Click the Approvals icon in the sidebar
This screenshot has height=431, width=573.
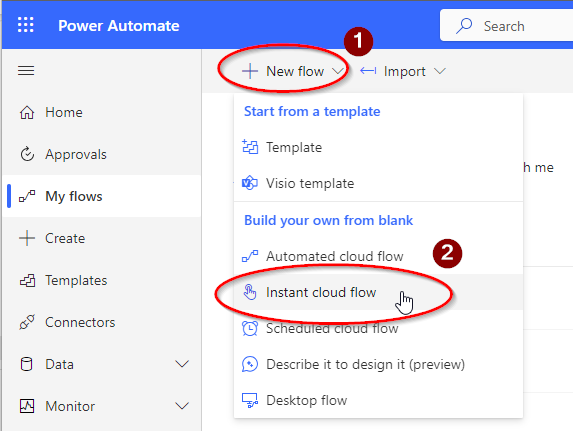[x=27, y=154]
